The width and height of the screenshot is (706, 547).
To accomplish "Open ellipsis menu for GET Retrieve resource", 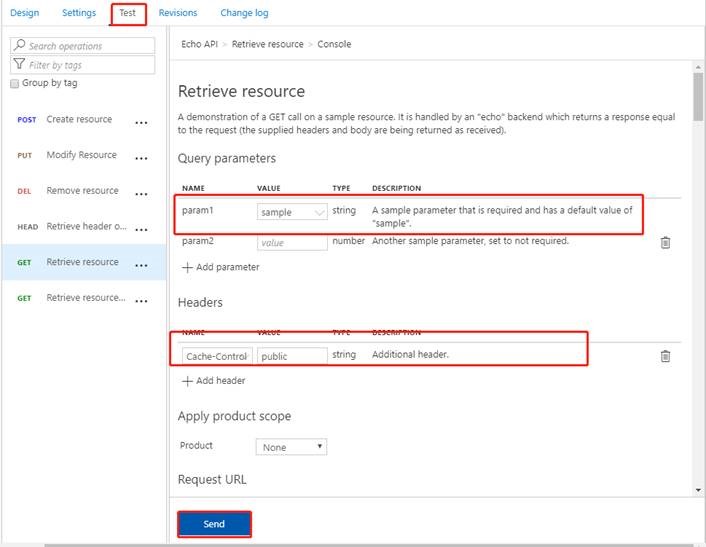I will pos(141,265).
